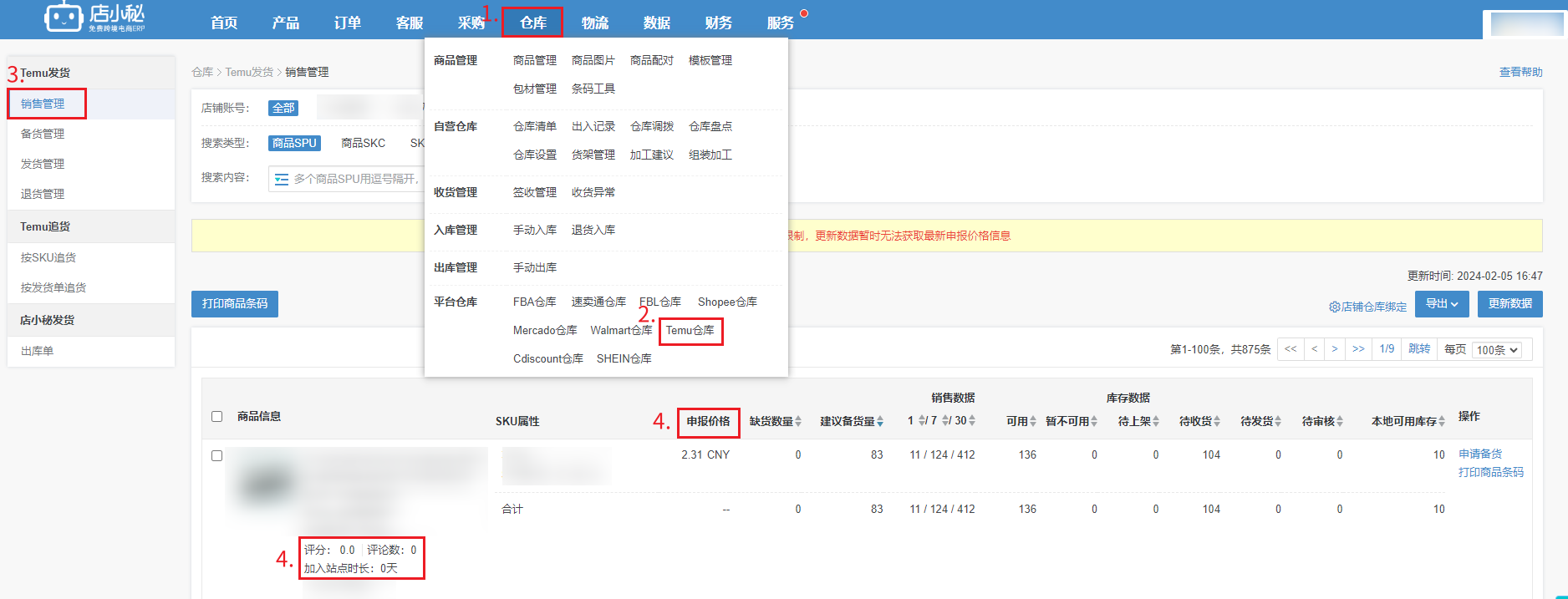This screenshot has width=1568, height=599.
Task: Open the 查看帮助 help link
Action: point(1521,73)
